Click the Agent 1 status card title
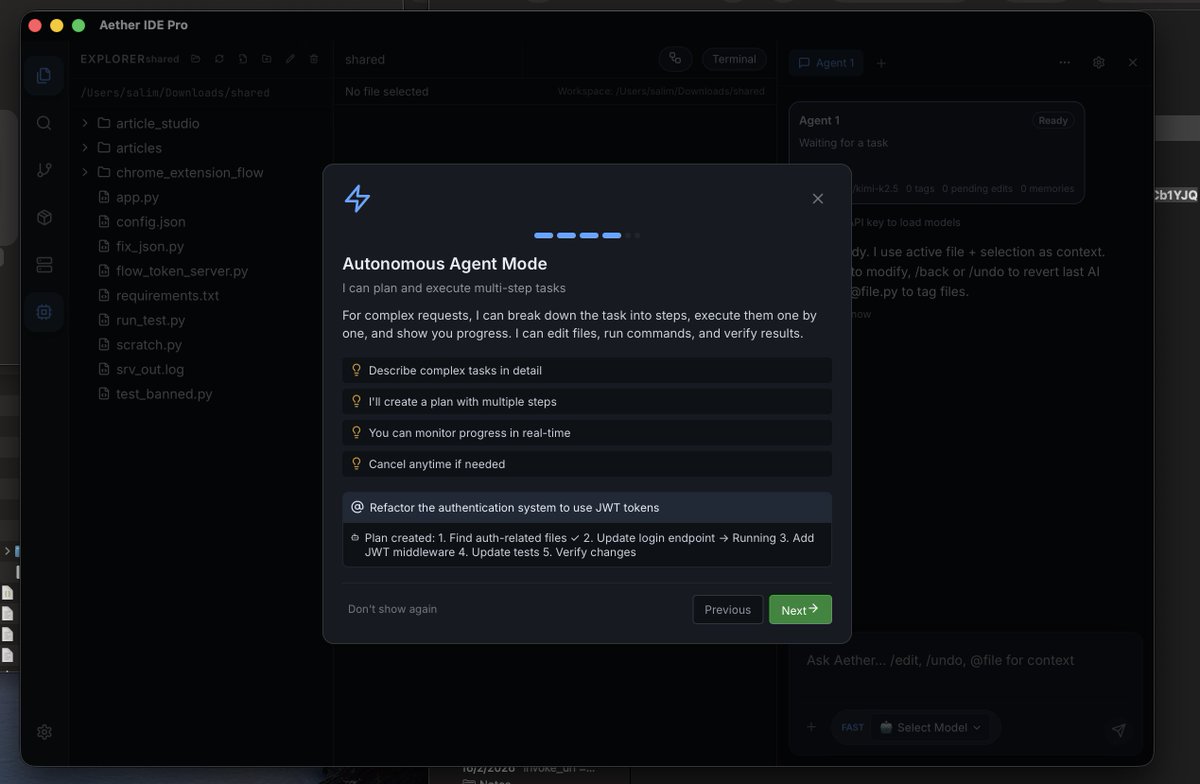Screen dimensions: 1200x784 point(819,120)
